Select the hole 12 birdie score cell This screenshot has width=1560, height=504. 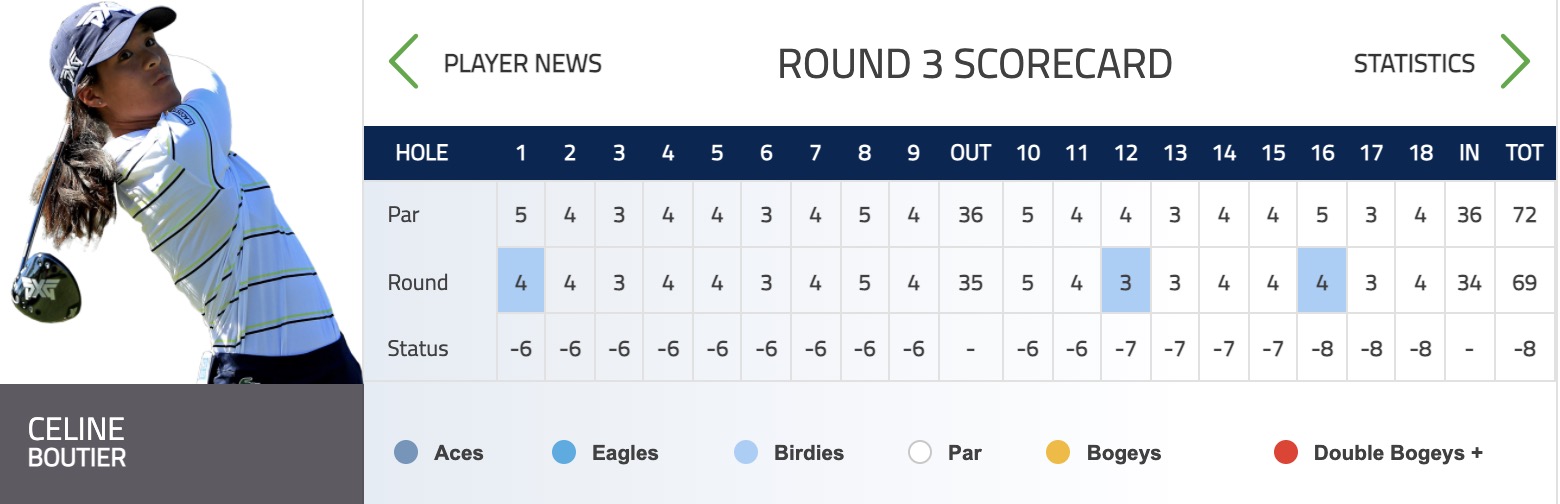1126,281
